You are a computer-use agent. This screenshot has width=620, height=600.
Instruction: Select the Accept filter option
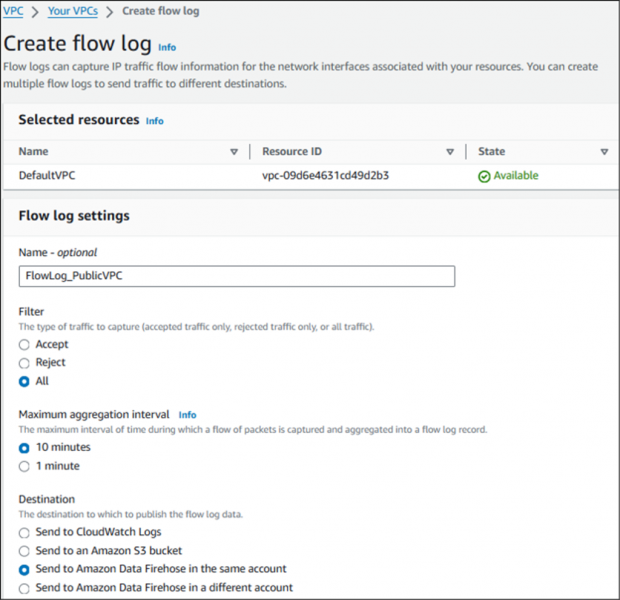(x=25, y=344)
